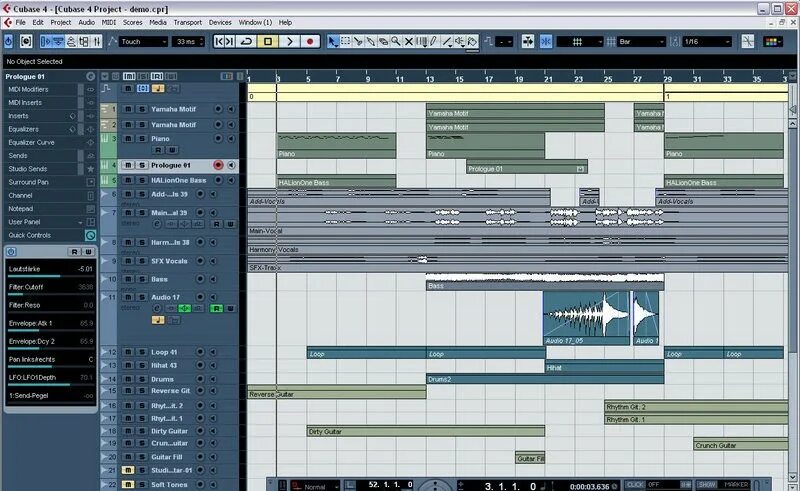Click the Stop transport button

pyautogui.click(x=268, y=41)
